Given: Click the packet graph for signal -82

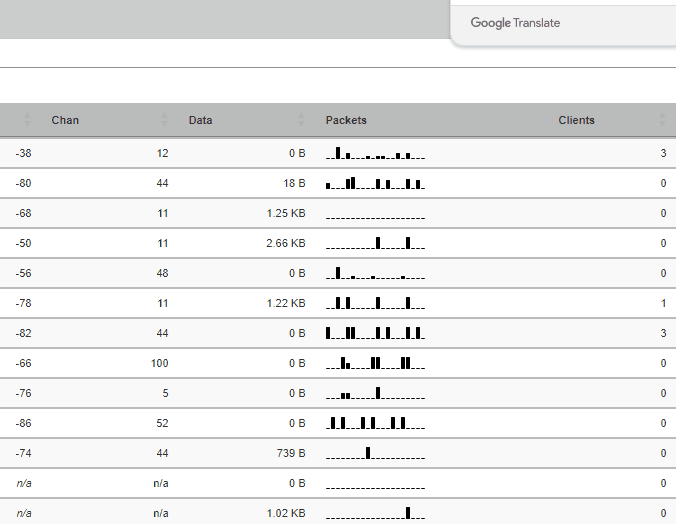Looking at the screenshot, I should tap(375, 333).
